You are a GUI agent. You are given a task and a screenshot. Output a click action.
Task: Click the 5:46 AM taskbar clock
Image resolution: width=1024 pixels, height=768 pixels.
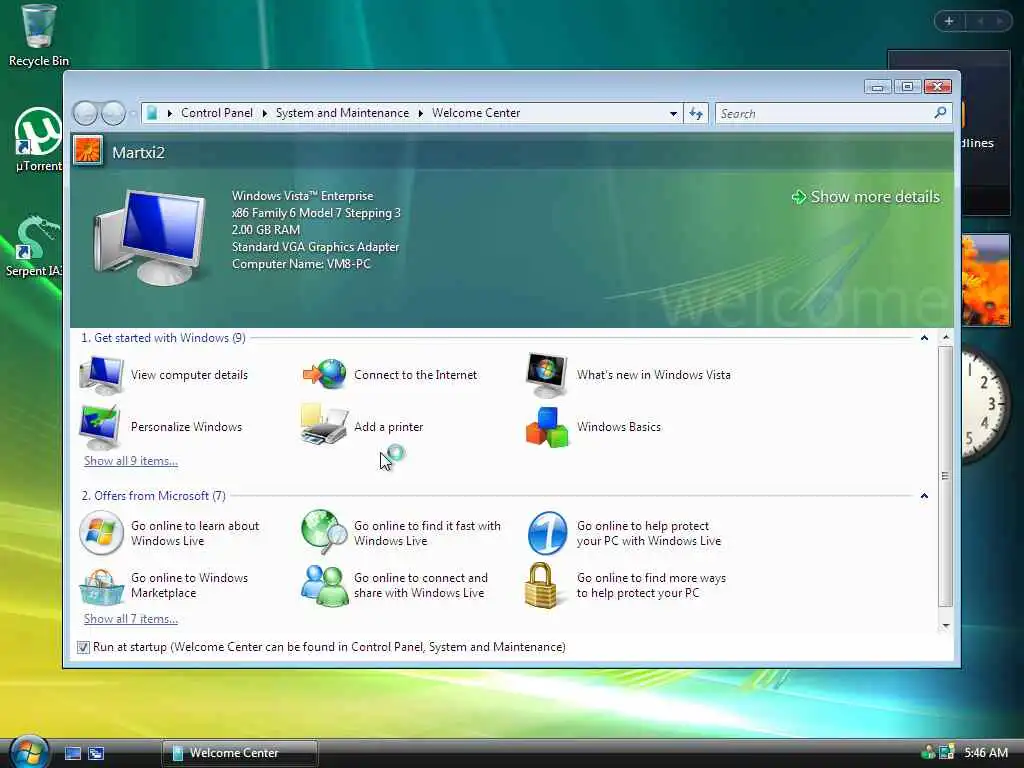point(985,752)
